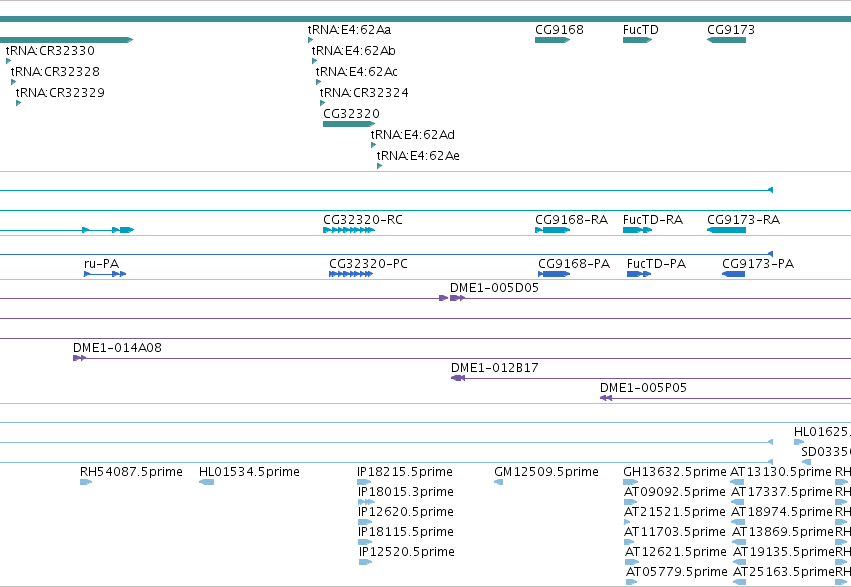Click the DME1-014A08 feature label
851x587 pixels.
117,348
